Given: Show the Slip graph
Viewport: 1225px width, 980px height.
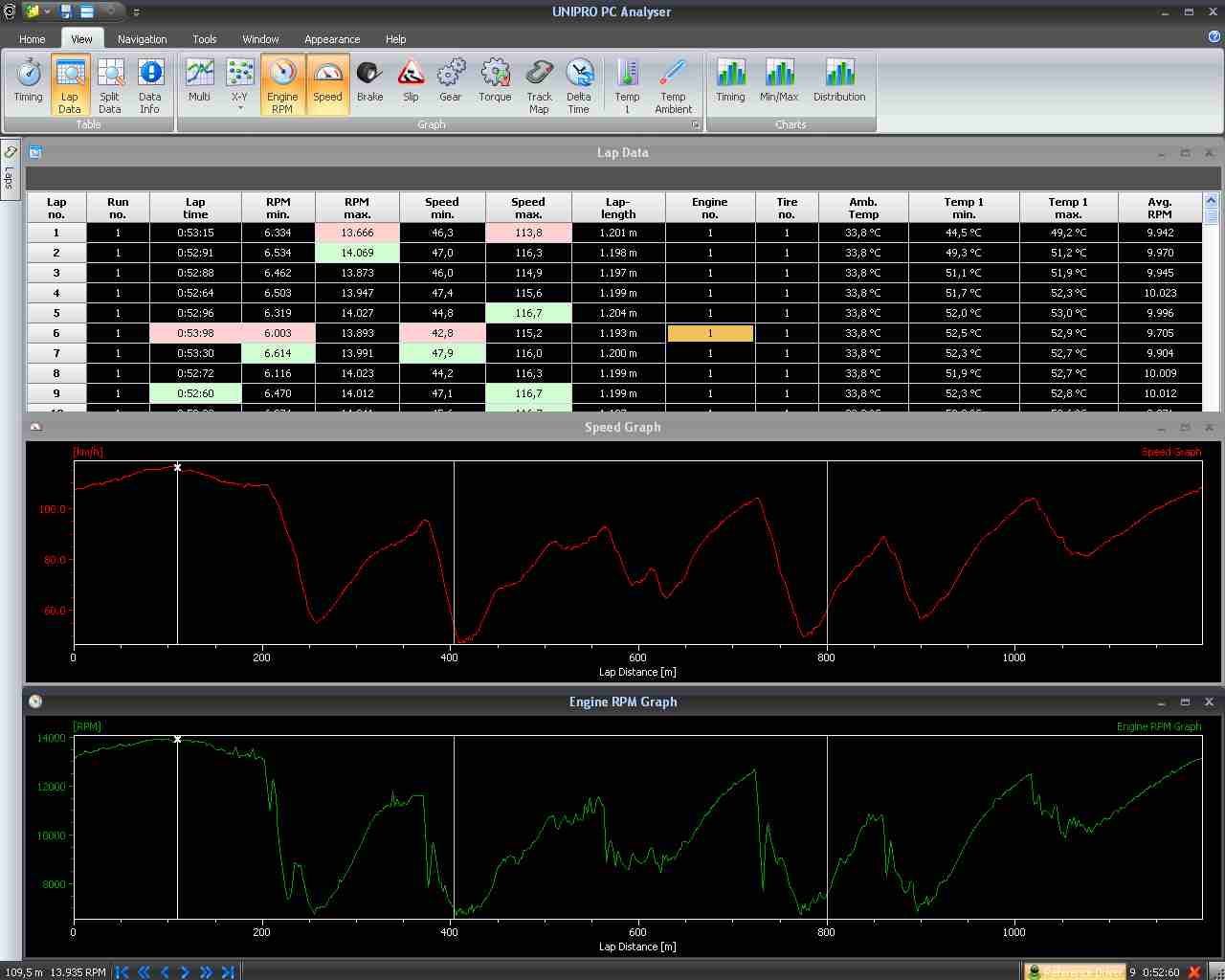Looking at the screenshot, I should tap(411, 82).
